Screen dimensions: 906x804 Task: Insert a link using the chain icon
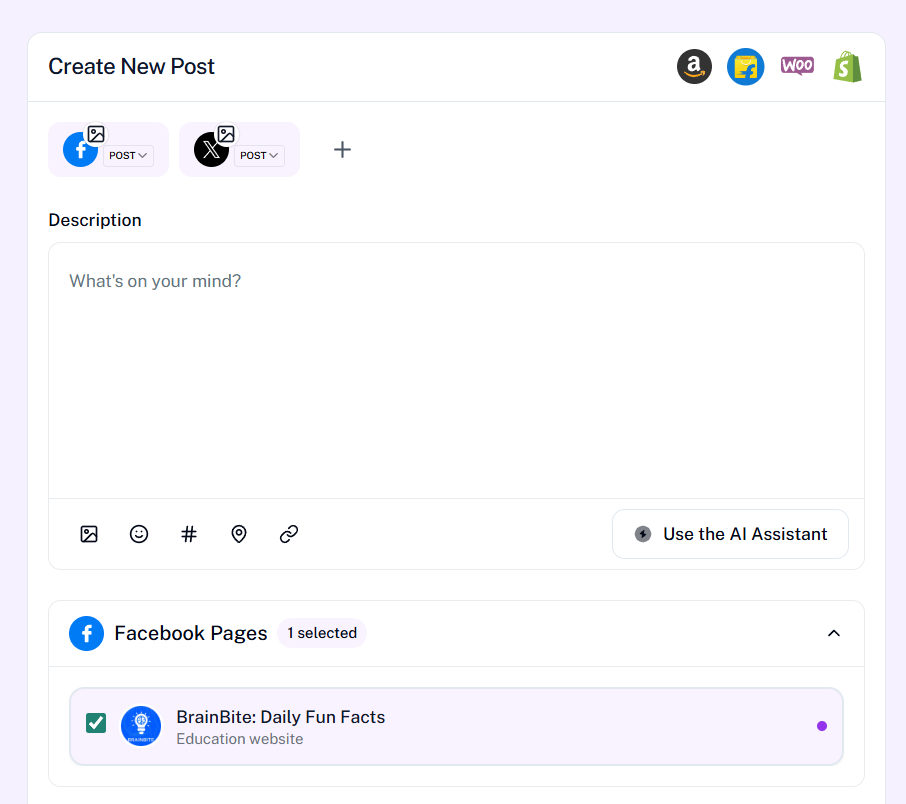289,534
